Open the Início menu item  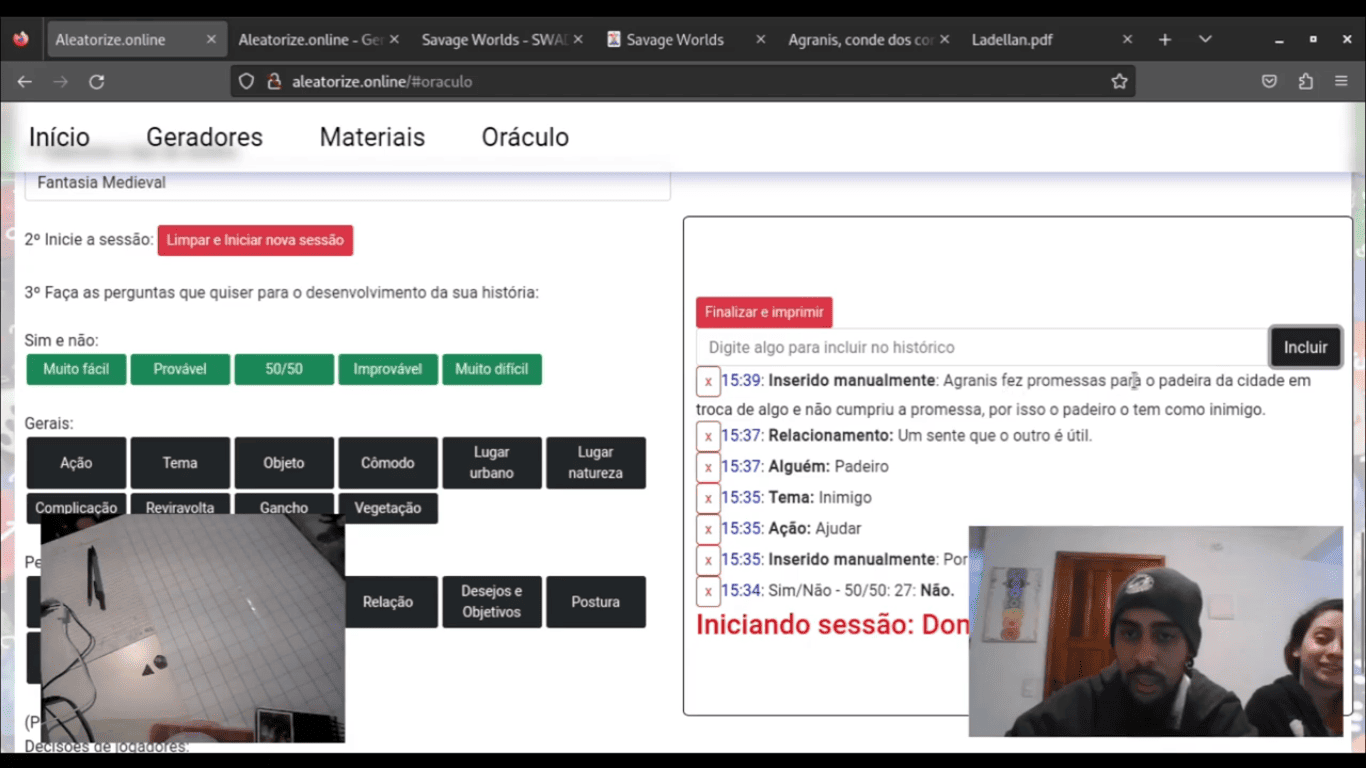[59, 137]
